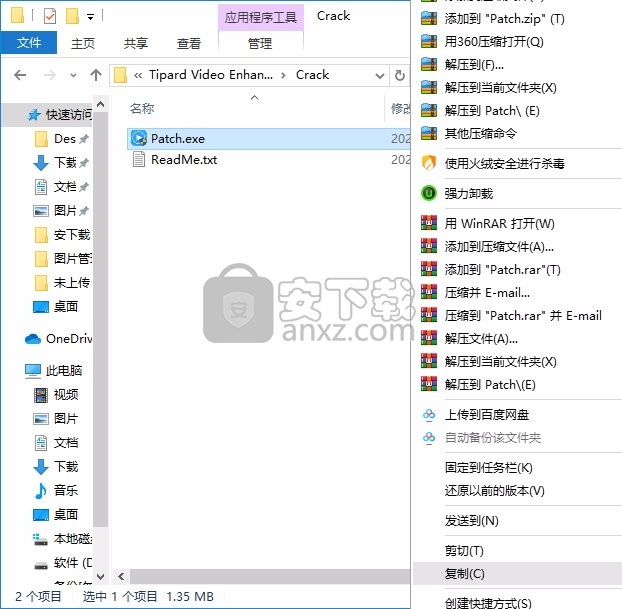Select the Patch.exe file
The width and height of the screenshot is (622, 609).
tap(268, 138)
